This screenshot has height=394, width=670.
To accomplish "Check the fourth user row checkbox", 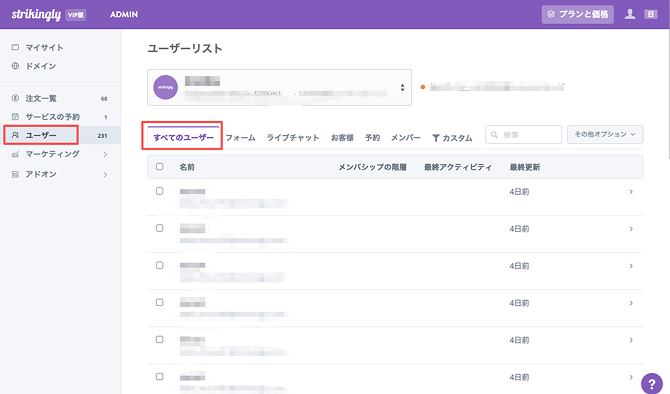I will [159, 302].
